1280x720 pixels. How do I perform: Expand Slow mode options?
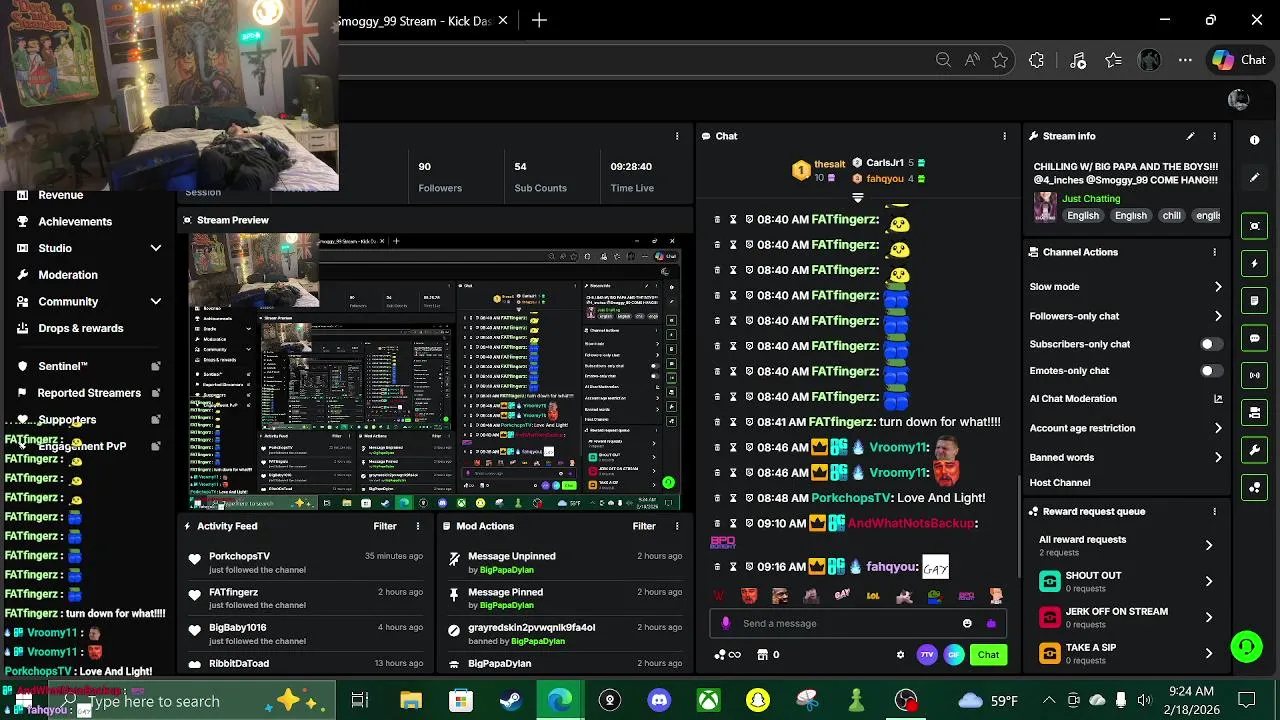tap(1218, 287)
